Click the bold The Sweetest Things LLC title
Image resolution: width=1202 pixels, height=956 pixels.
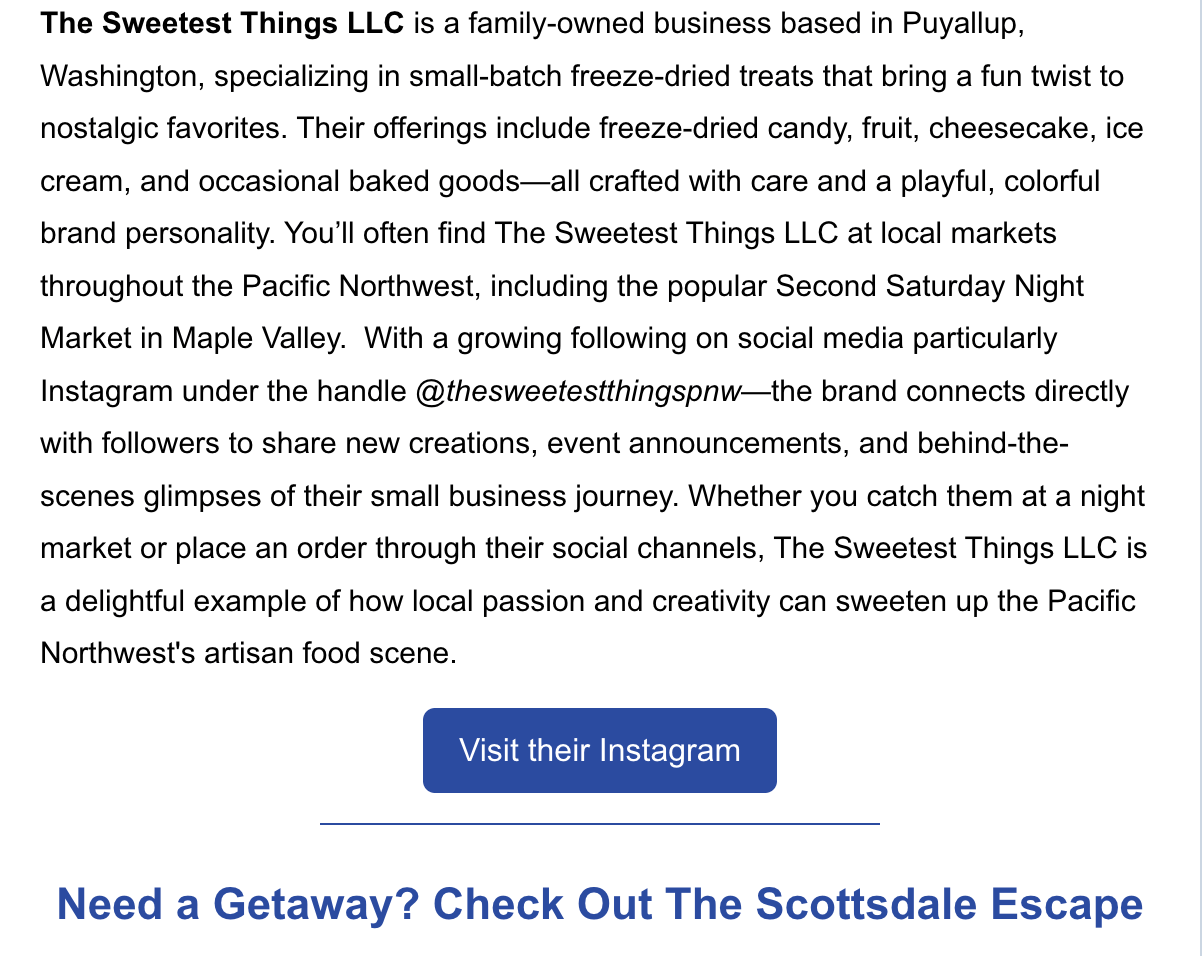[222, 23]
